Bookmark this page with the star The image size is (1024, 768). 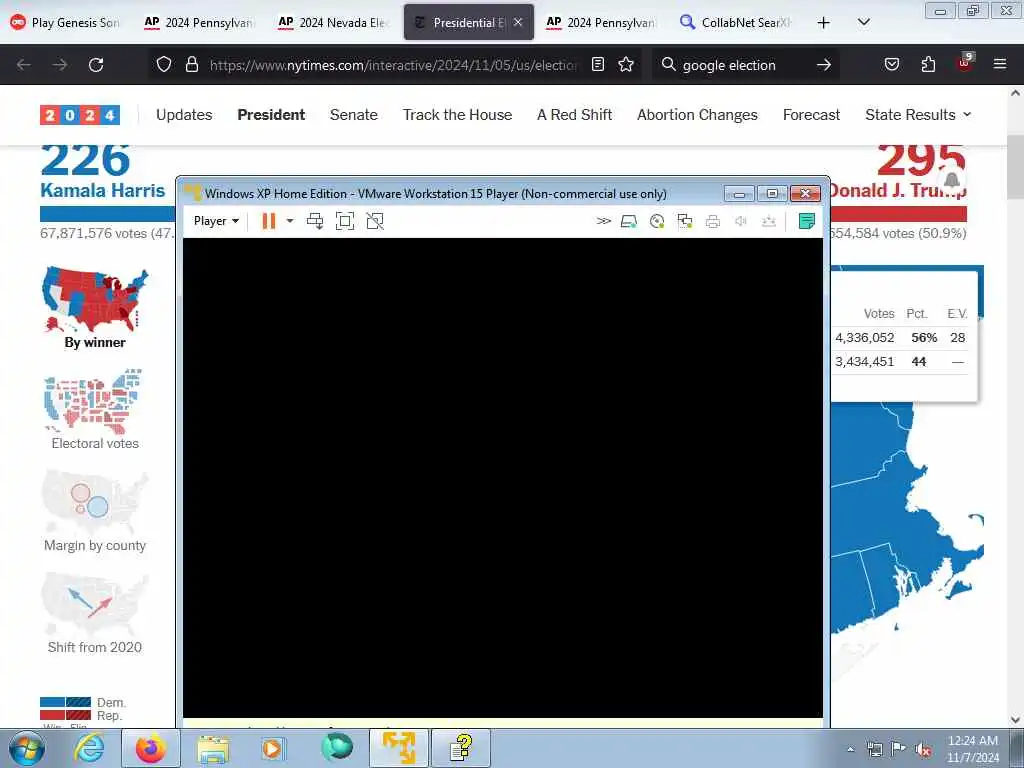[626, 65]
